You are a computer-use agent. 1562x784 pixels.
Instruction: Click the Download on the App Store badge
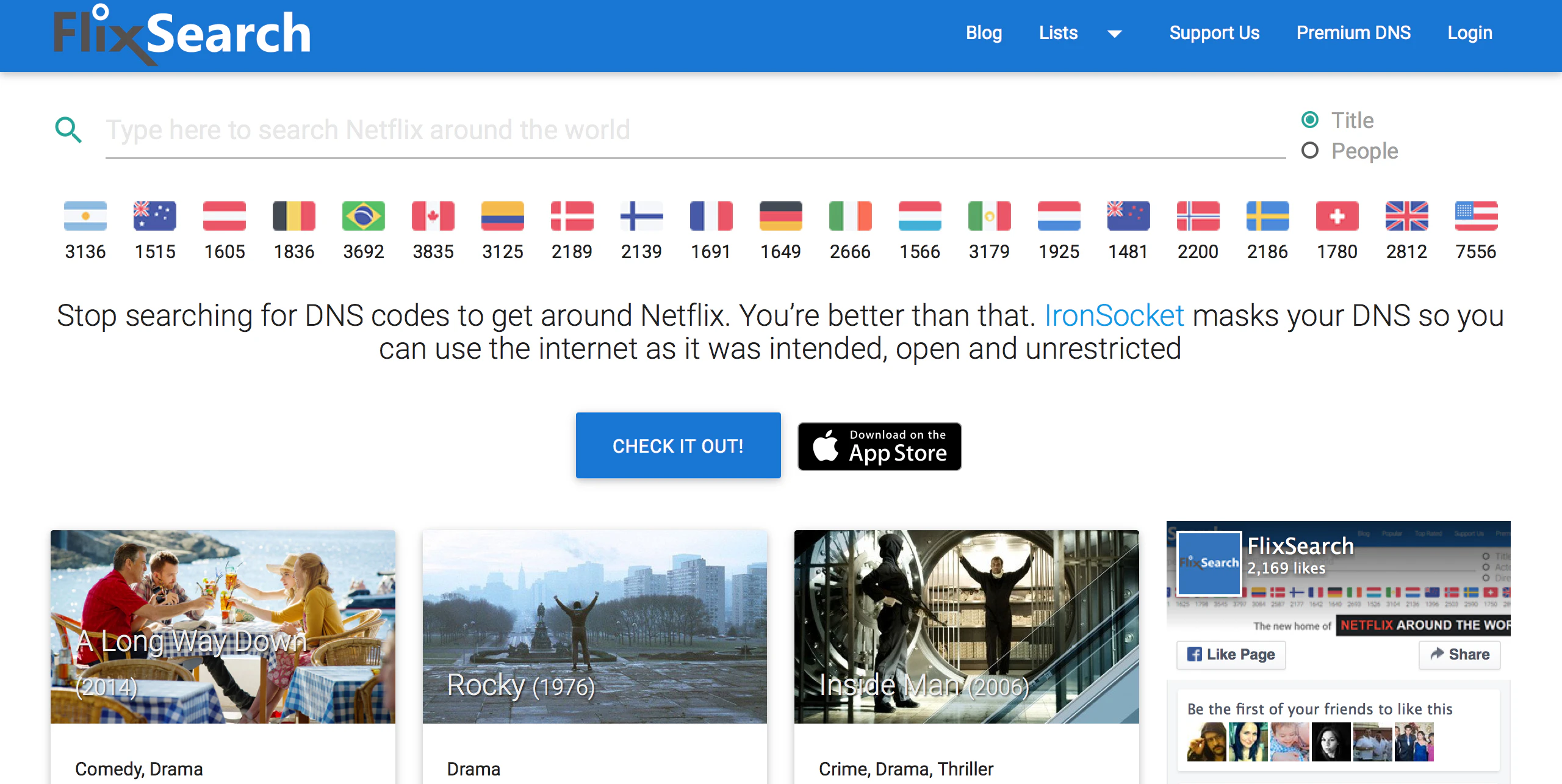[879, 447]
